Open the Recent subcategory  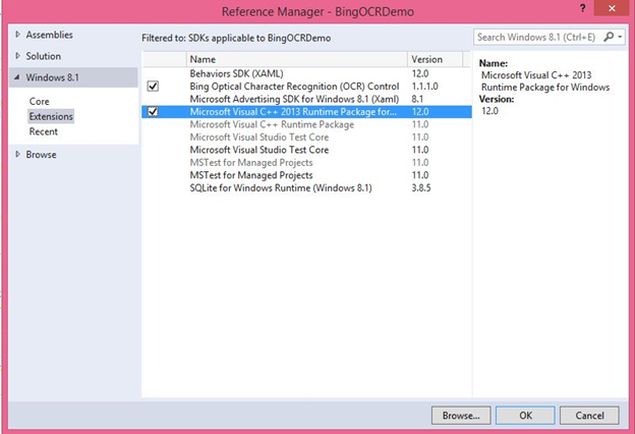click(43, 132)
